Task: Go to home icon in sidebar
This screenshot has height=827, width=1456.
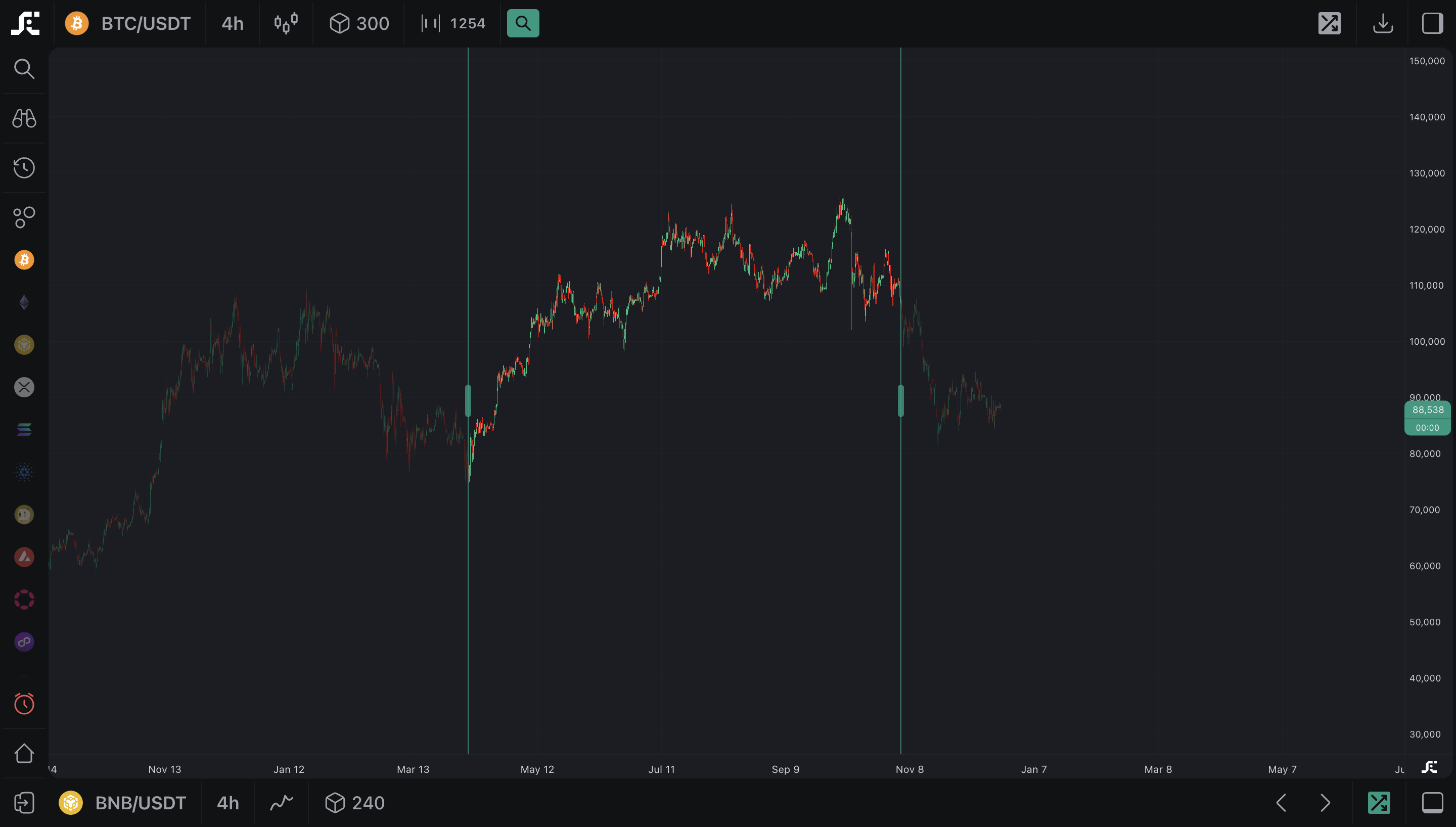Action: click(24, 753)
